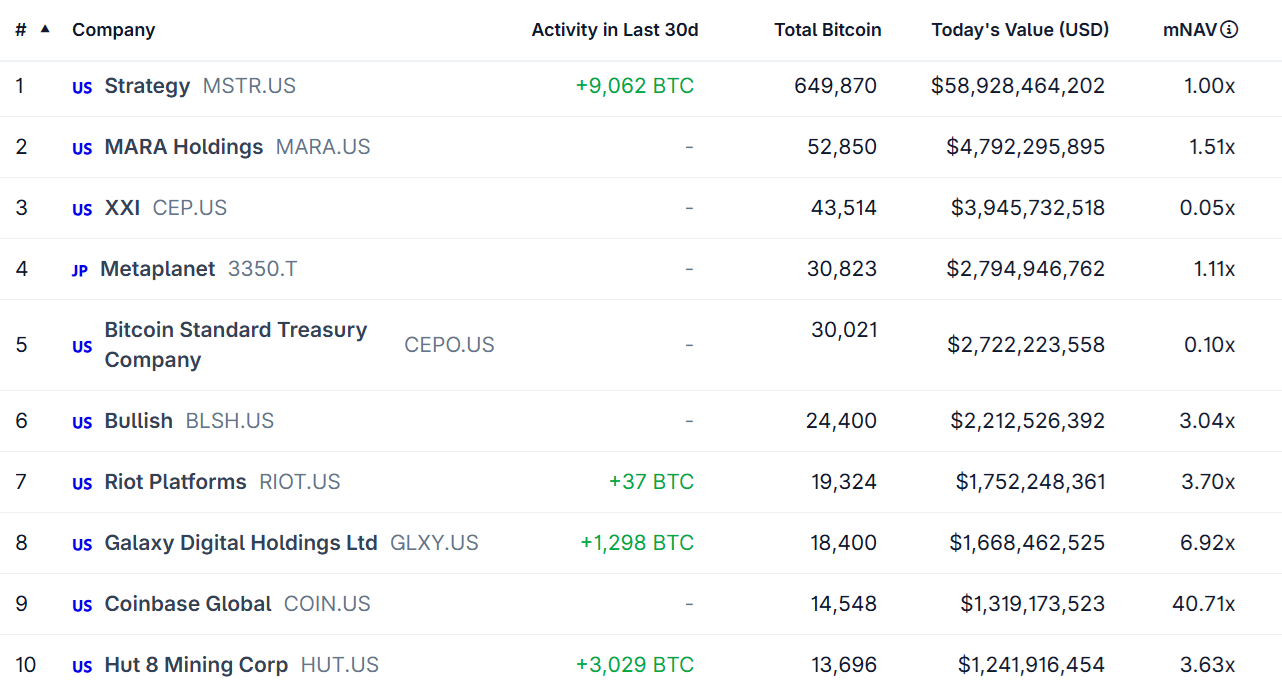Viewport: 1282px width, 693px height.
Task: Click the 3350.T ticker for Metaplanet
Action: coord(262,269)
